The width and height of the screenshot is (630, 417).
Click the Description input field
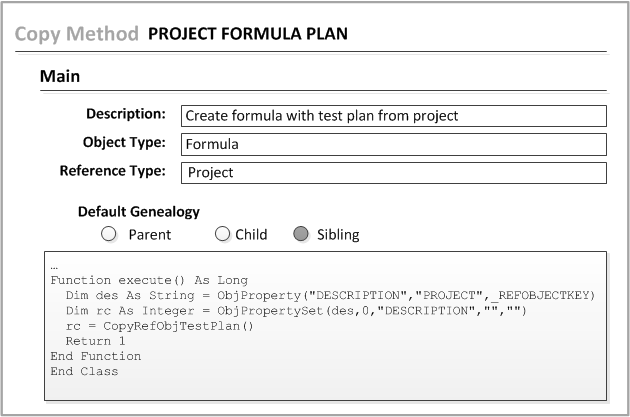[x=393, y=115]
